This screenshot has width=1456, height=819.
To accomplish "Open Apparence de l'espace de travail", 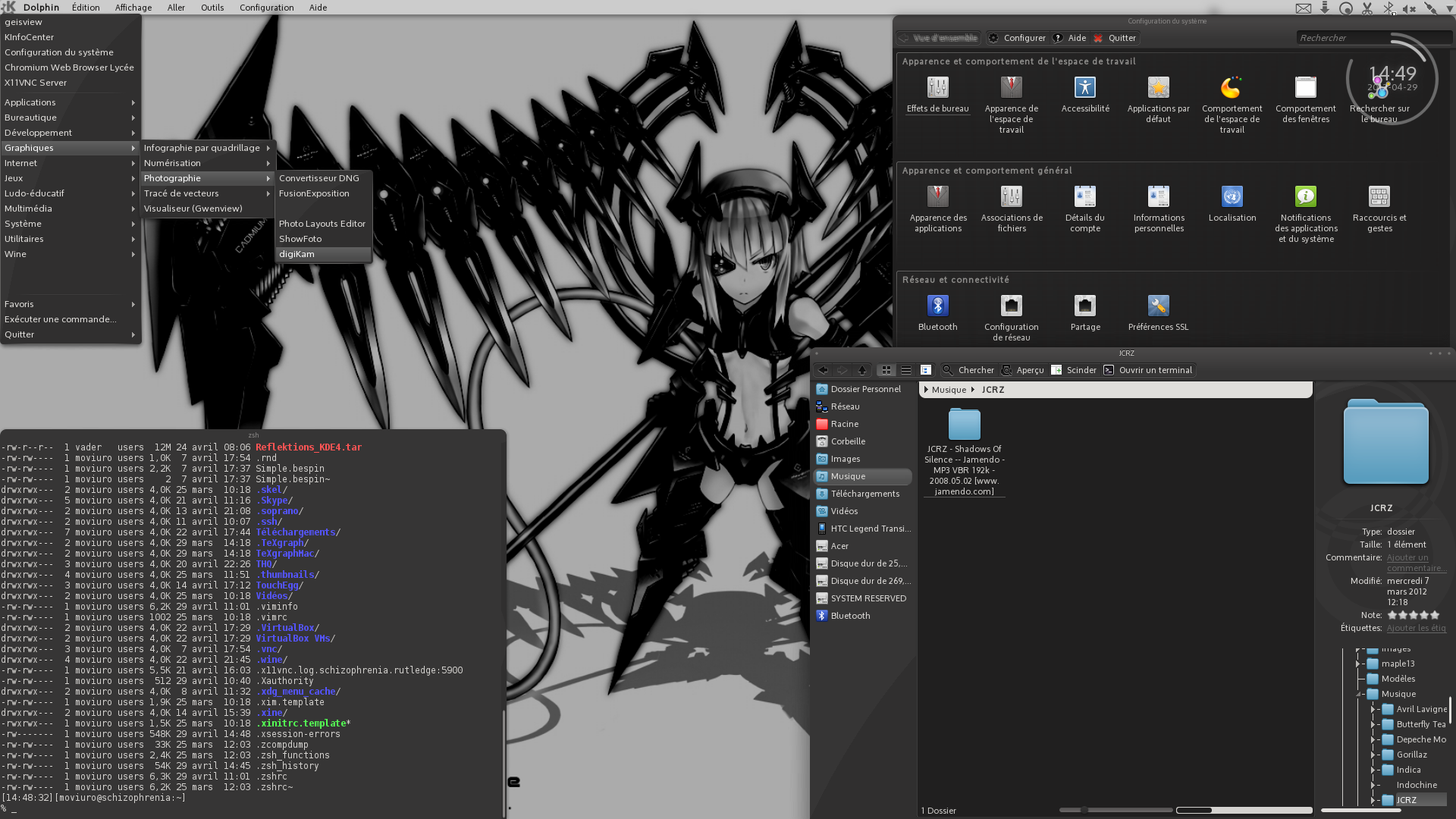I will pos(1011,105).
